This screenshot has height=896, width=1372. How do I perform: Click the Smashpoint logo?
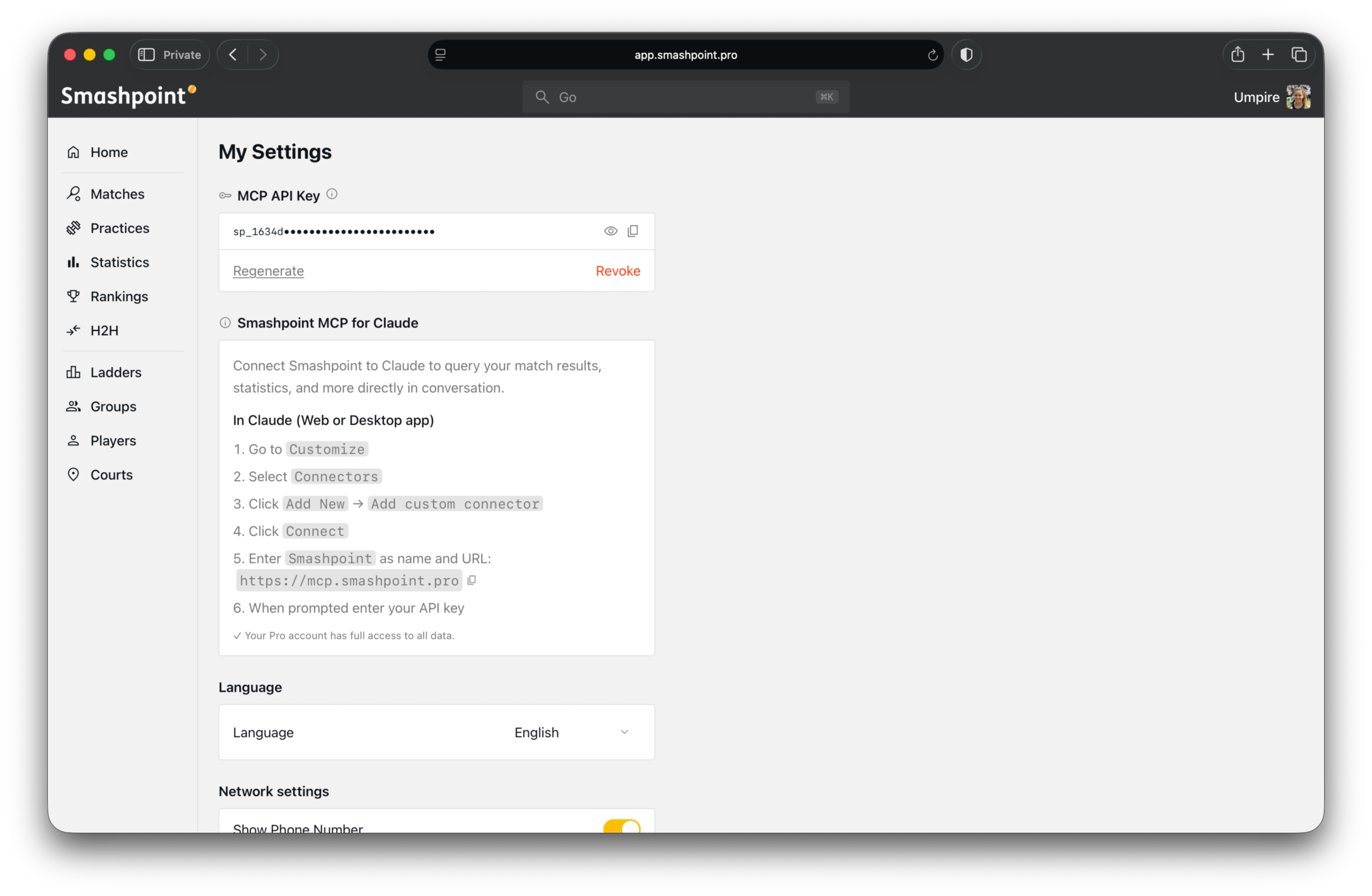129,96
